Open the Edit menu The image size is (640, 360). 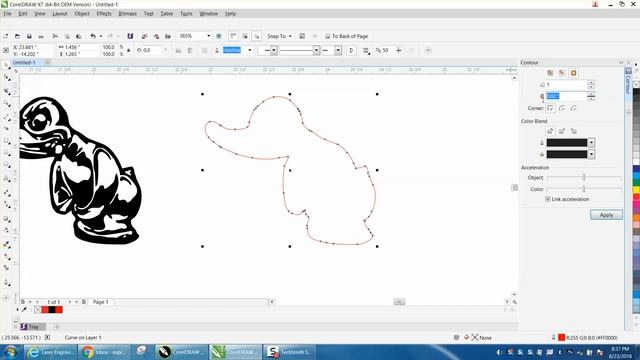(23, 13)
